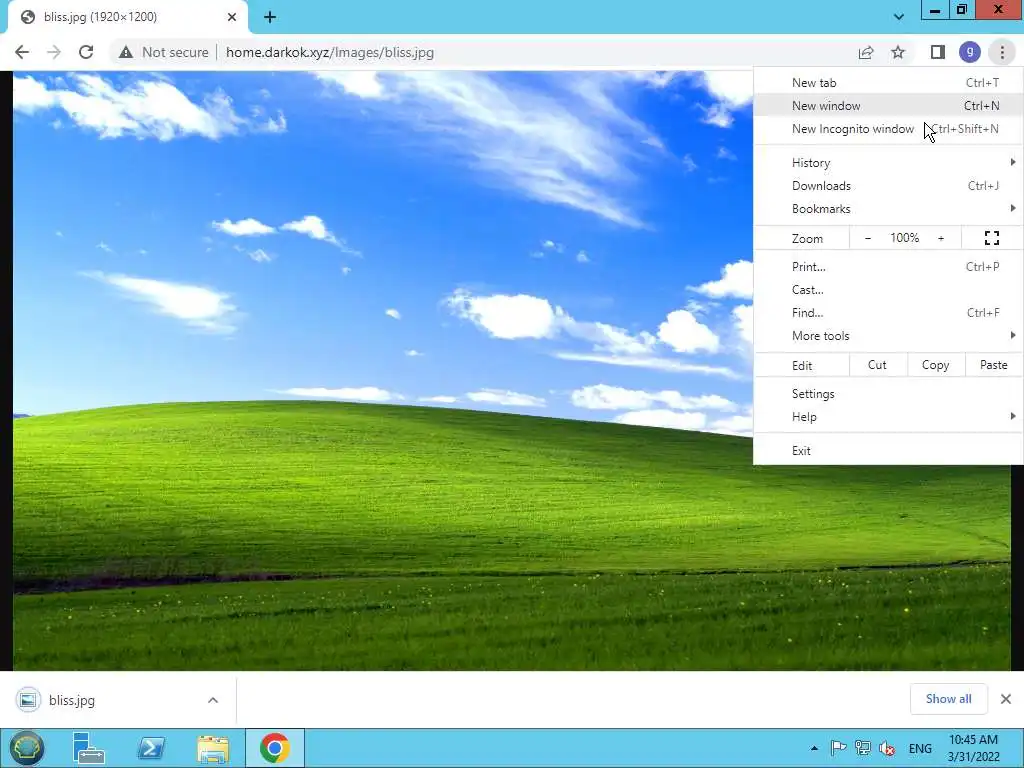The height and width of the screenshot is (768, 1024).
Task: Bookmark this page with the star icon
Action: 899,52
